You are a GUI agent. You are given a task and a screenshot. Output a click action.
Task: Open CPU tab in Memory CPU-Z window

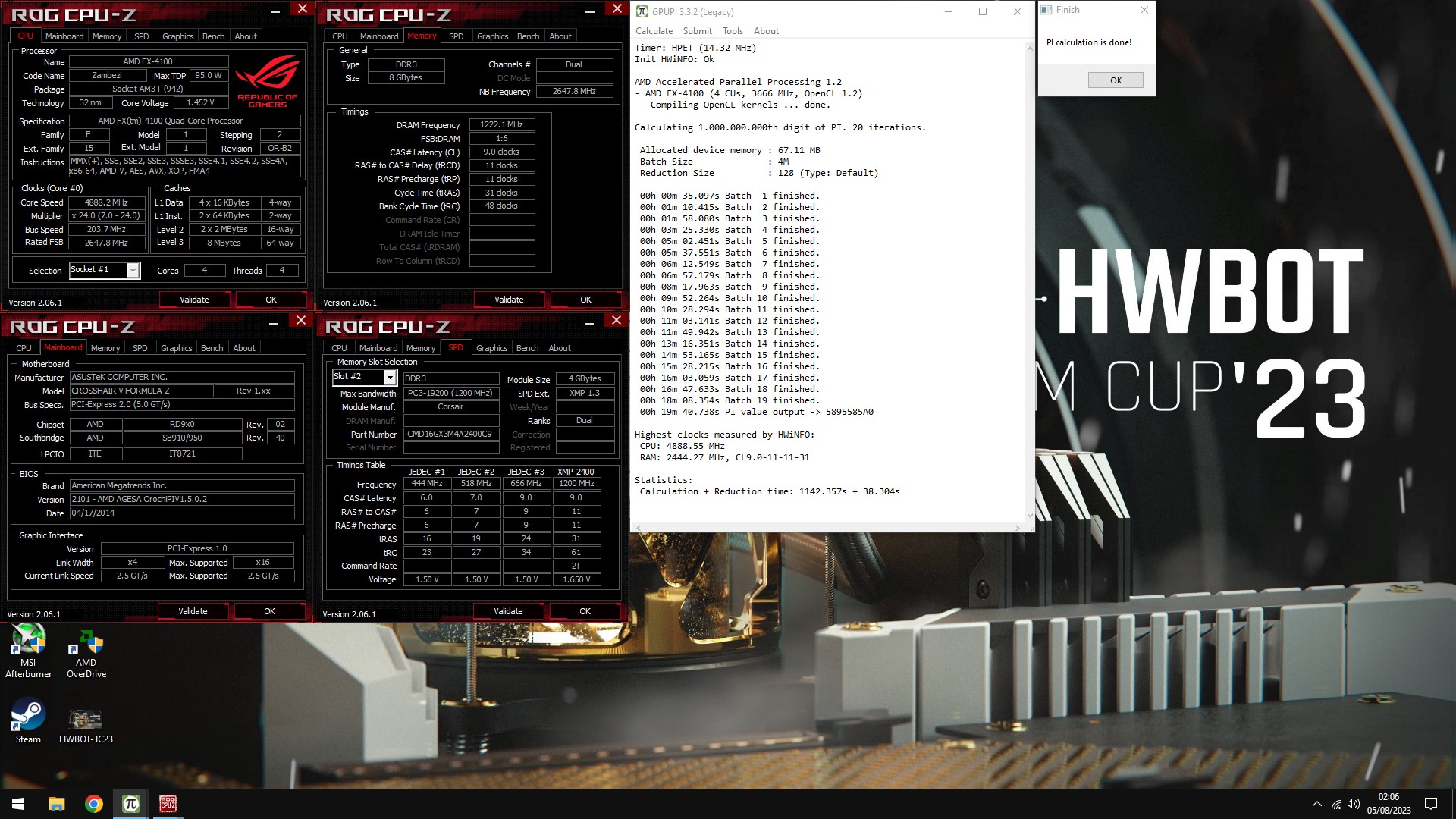tap(340, 36)
